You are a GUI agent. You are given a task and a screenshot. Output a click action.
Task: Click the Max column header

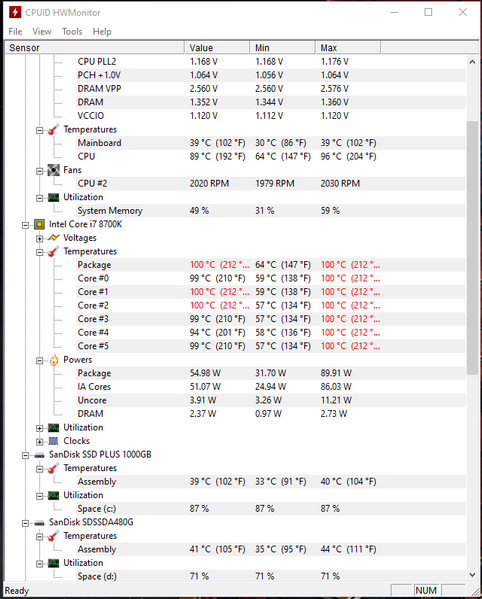tap(348, 48)
